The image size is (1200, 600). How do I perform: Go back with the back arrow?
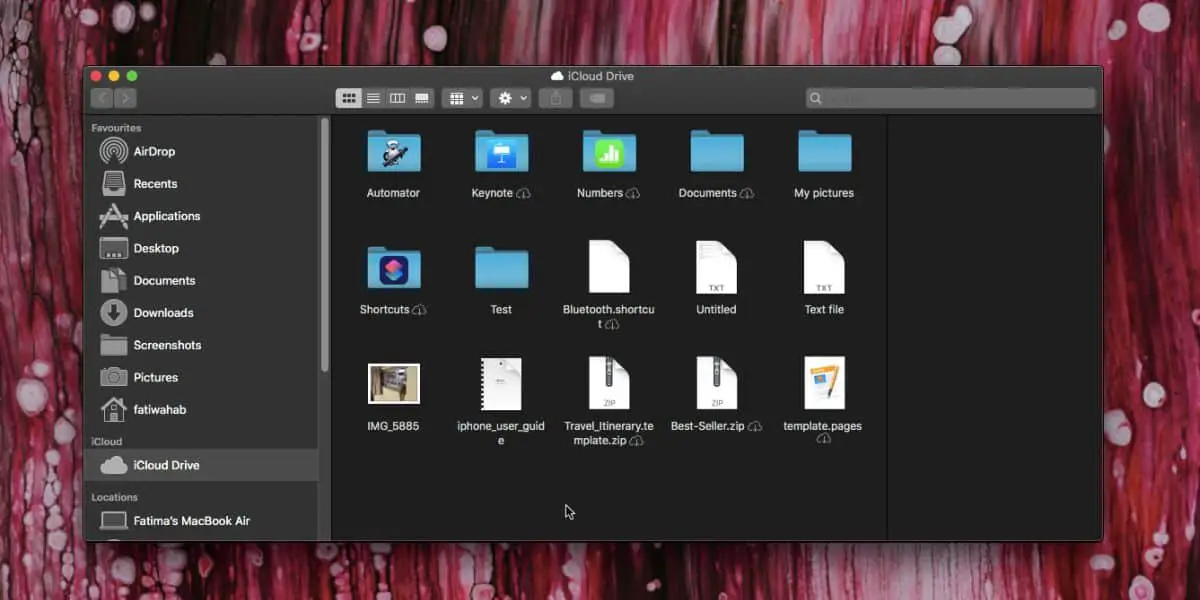click(102, 98)
